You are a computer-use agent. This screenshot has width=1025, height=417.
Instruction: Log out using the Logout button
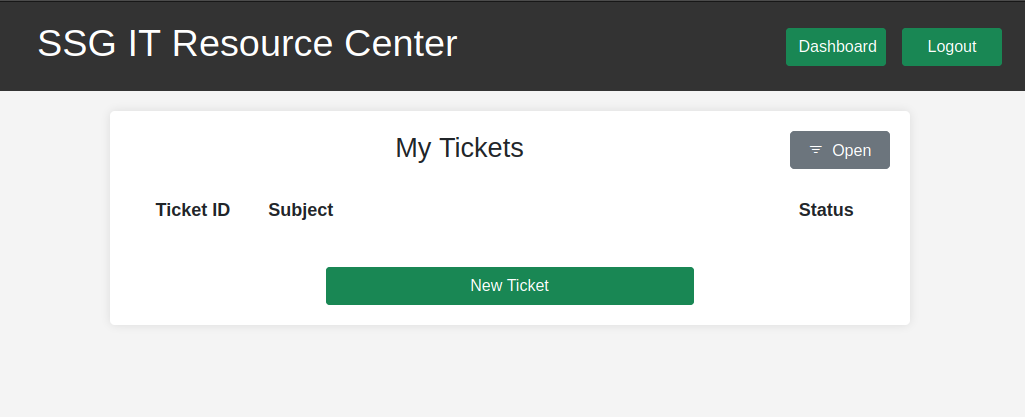951,47
